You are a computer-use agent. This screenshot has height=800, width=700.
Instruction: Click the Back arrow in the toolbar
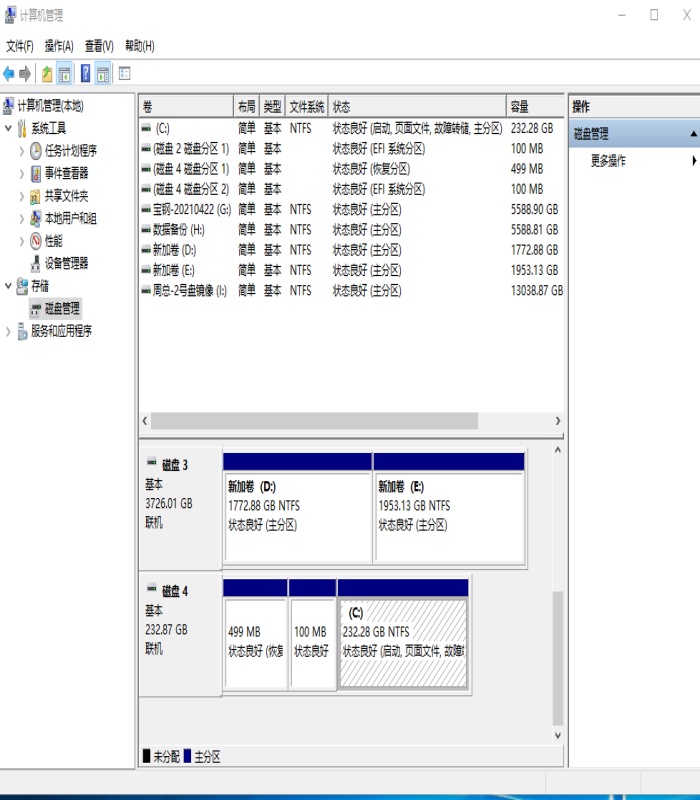(x=9, y=73)
